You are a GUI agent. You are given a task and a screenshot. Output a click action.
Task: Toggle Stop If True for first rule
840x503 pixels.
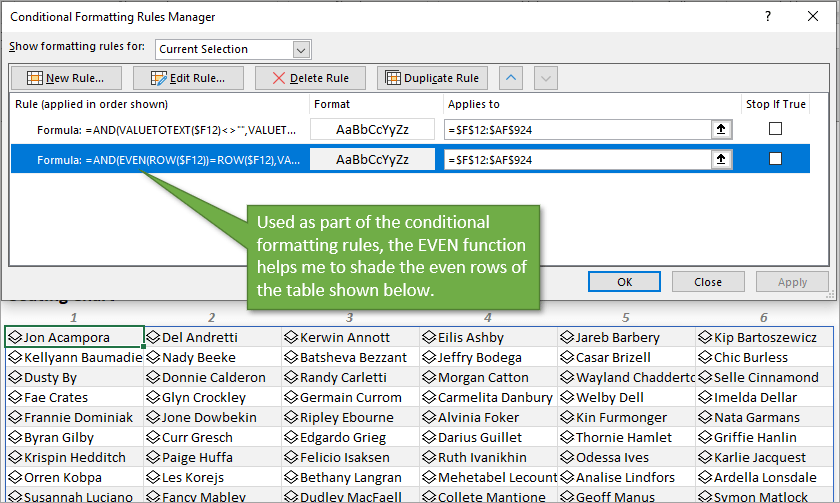point(775,129)
